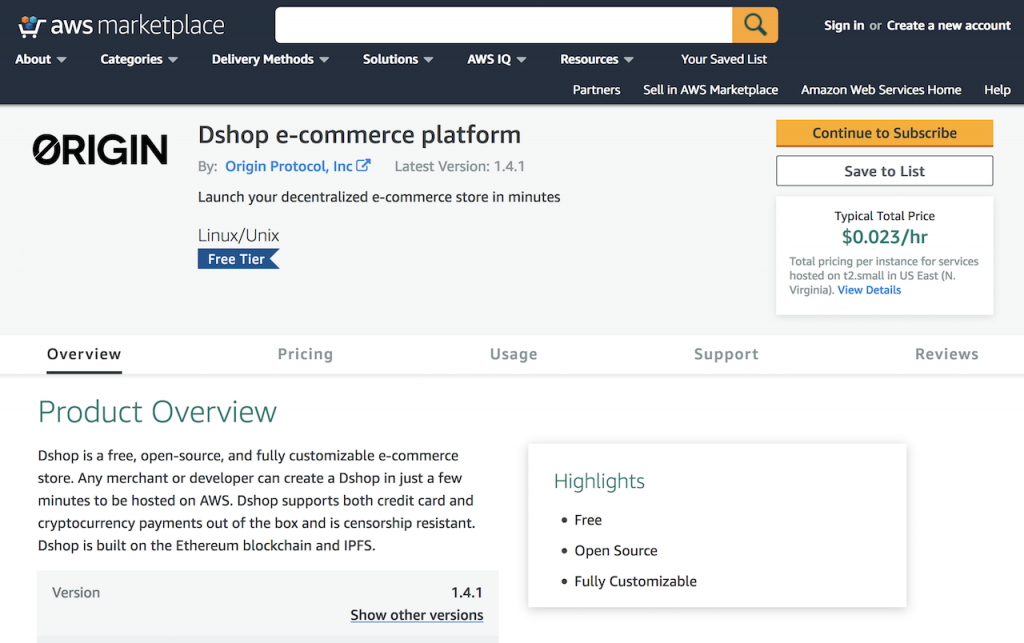Open the Solutions dropdown menu
Viewport: 1024px width, 643px height.
click(398, 59)
